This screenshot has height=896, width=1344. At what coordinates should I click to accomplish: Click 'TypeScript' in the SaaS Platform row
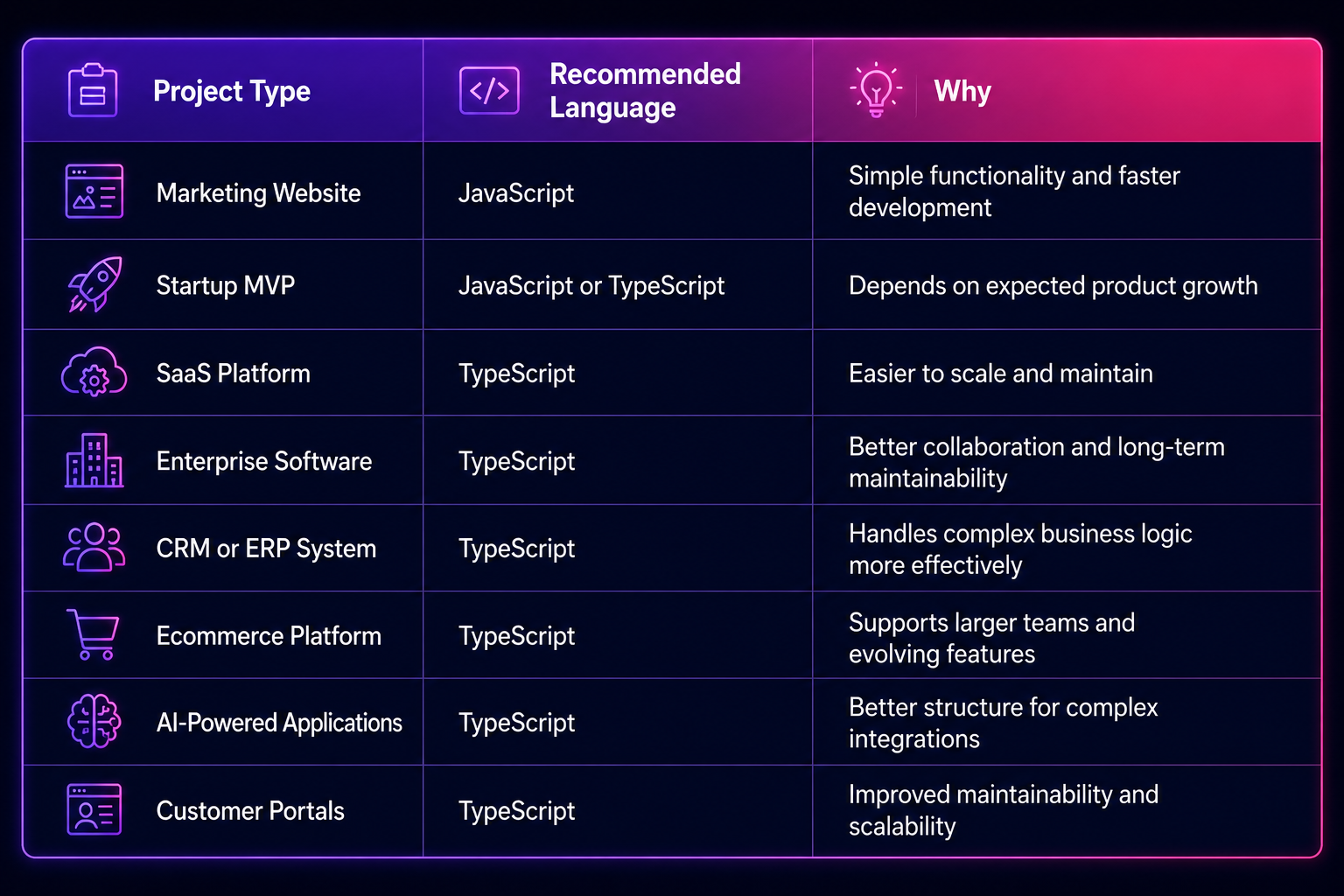pyautogui.click(x=516, y=374)
